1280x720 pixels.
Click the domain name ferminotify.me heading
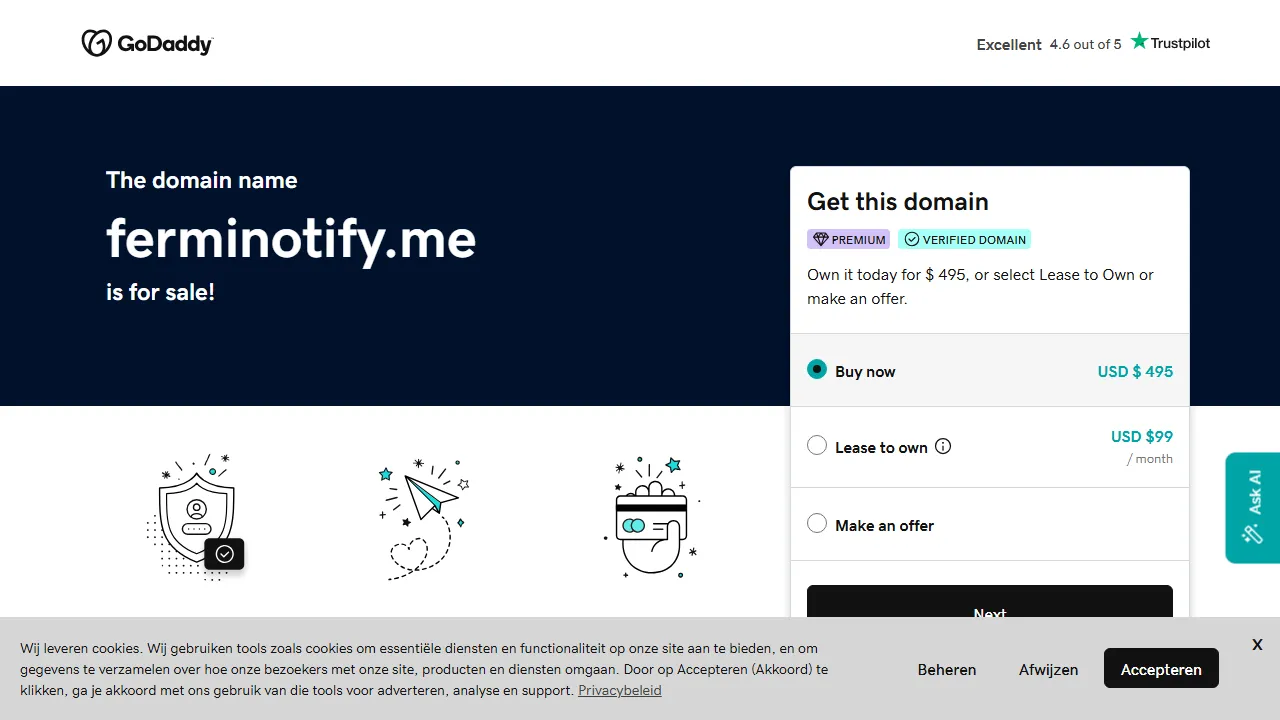coord(290,239)
